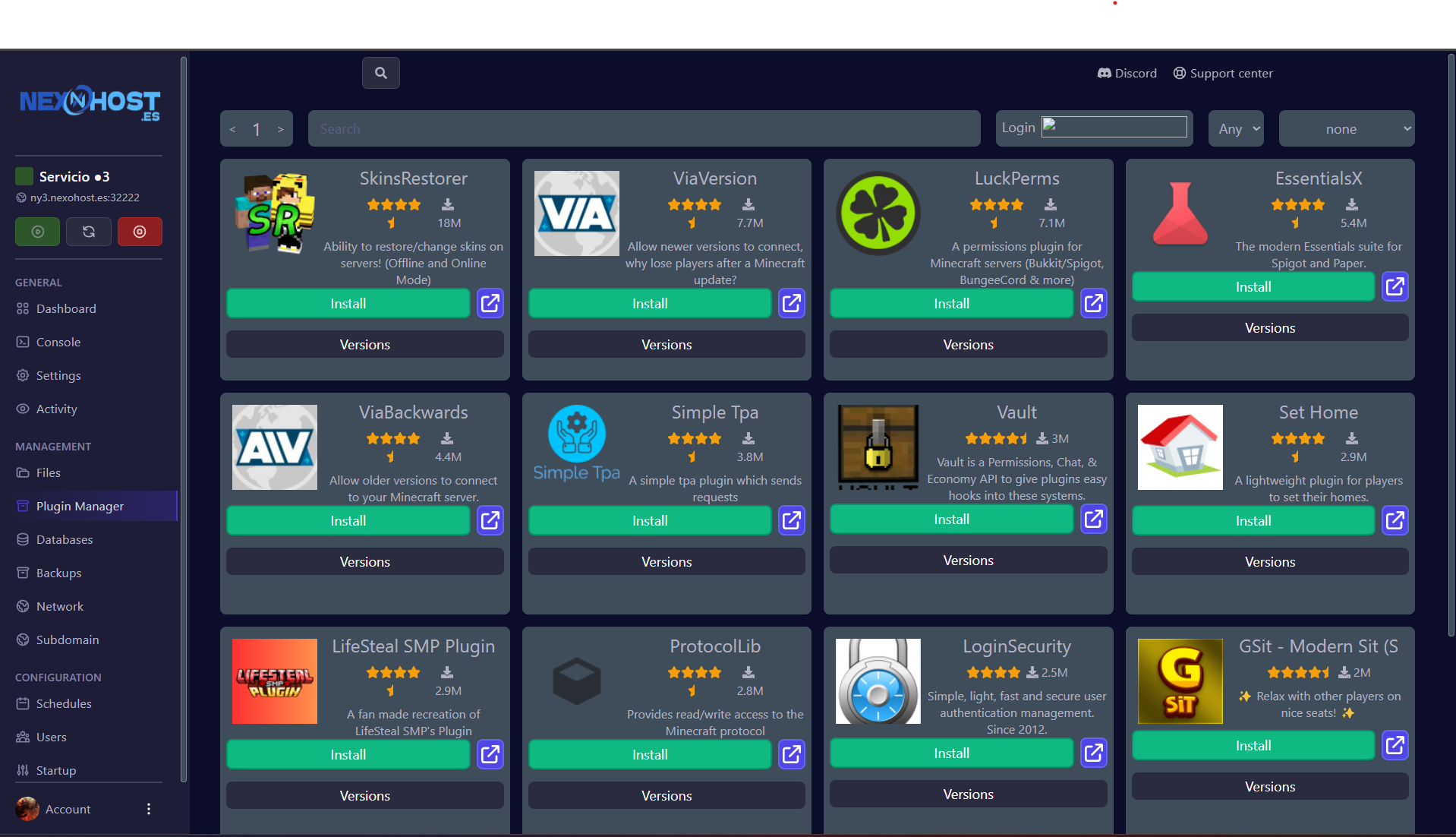
Task: Restart the server using refresh icon
Action: (88, 232)
